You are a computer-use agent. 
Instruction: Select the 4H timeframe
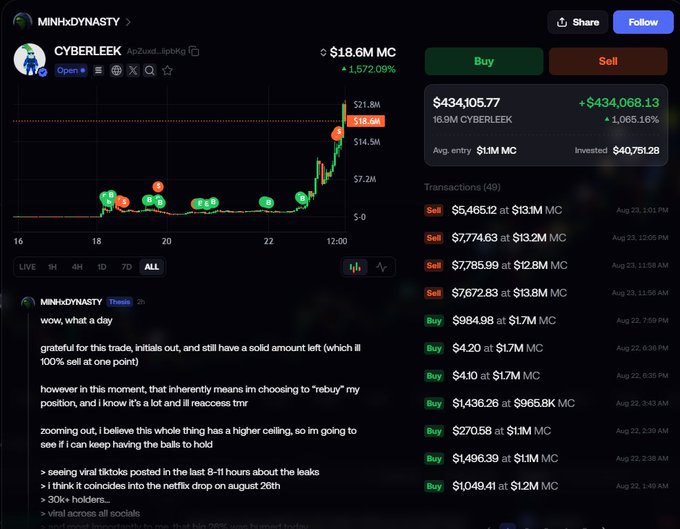[77, 267]
